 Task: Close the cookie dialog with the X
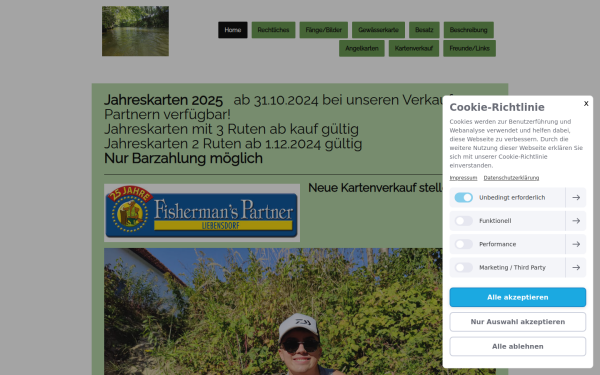click(586, 103)
